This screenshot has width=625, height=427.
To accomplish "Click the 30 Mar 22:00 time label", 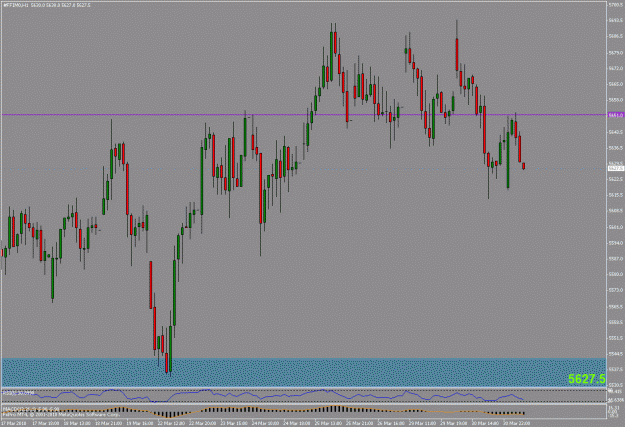I will (x=517, y=423).
